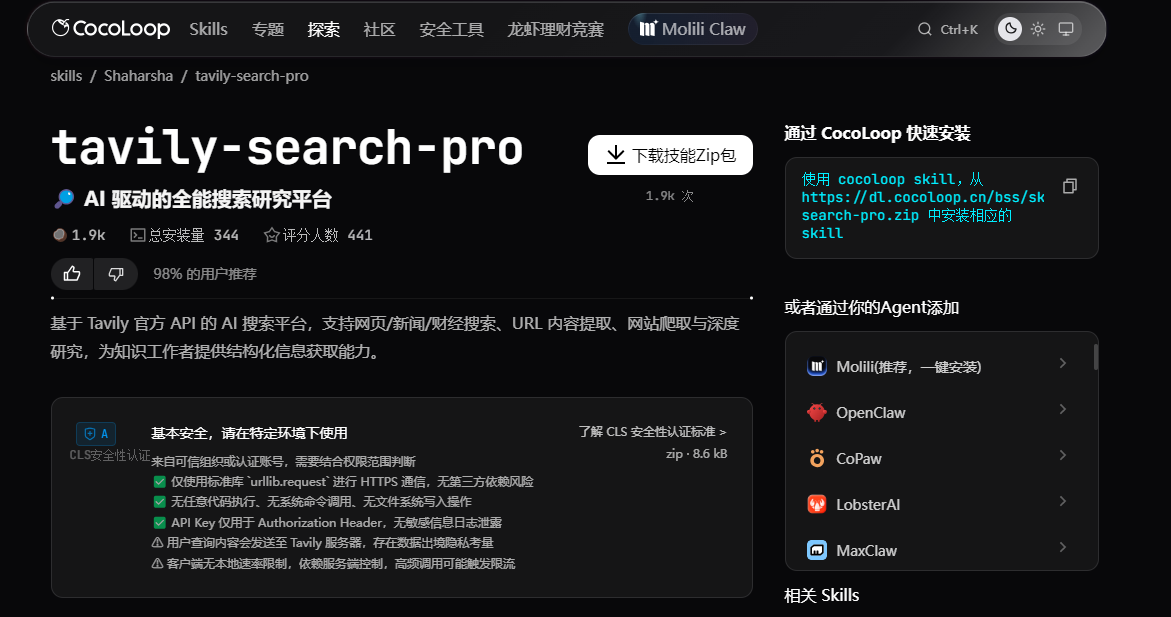This screenshot has height=617, width=1171.
Task: Open the Molili Claw button
Action: (692, 29)
